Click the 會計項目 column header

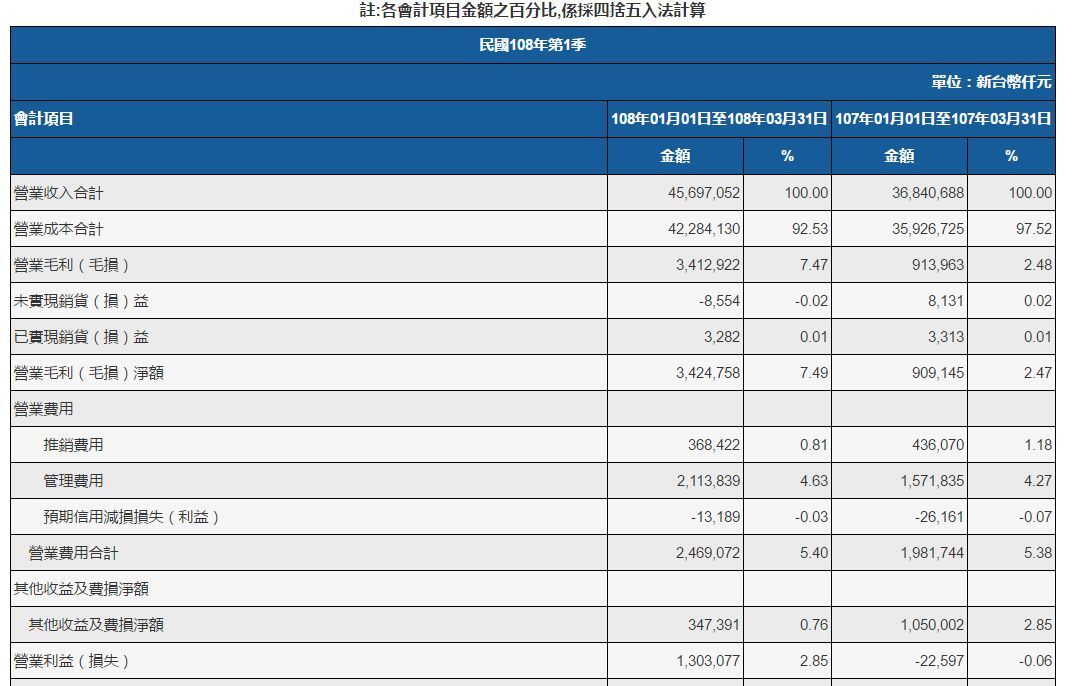pos(43,119)
